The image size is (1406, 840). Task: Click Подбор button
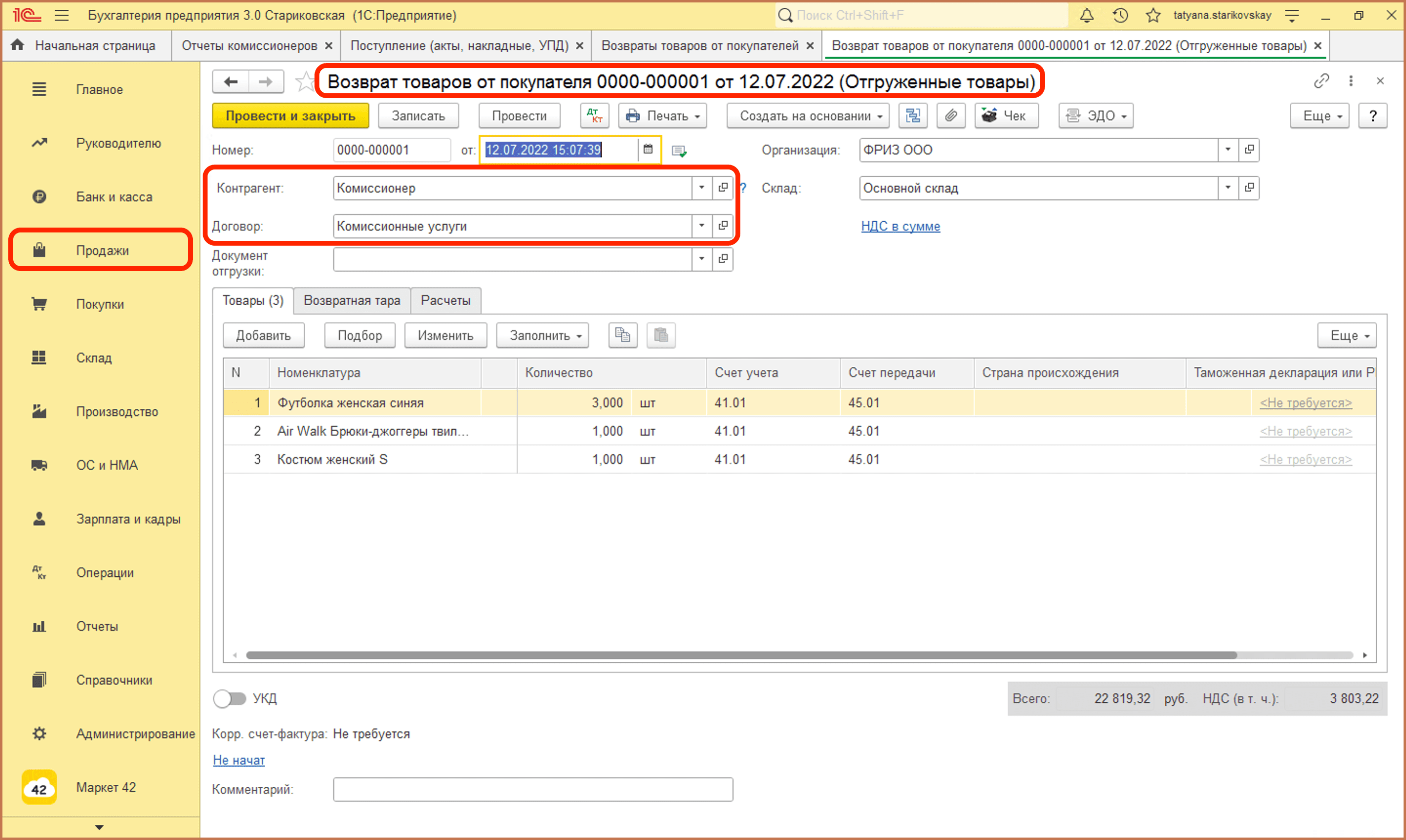[359, 335]
